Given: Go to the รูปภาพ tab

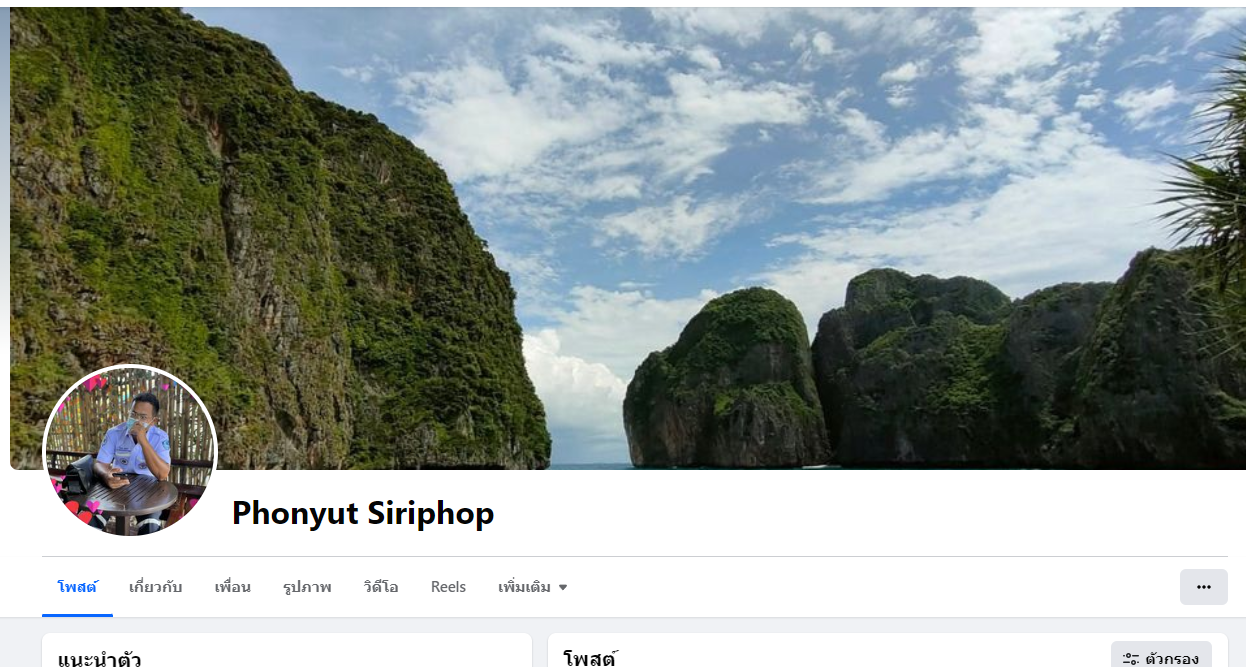Looking at the screenshot, I should pyautogui.click(x=306, y=587).
